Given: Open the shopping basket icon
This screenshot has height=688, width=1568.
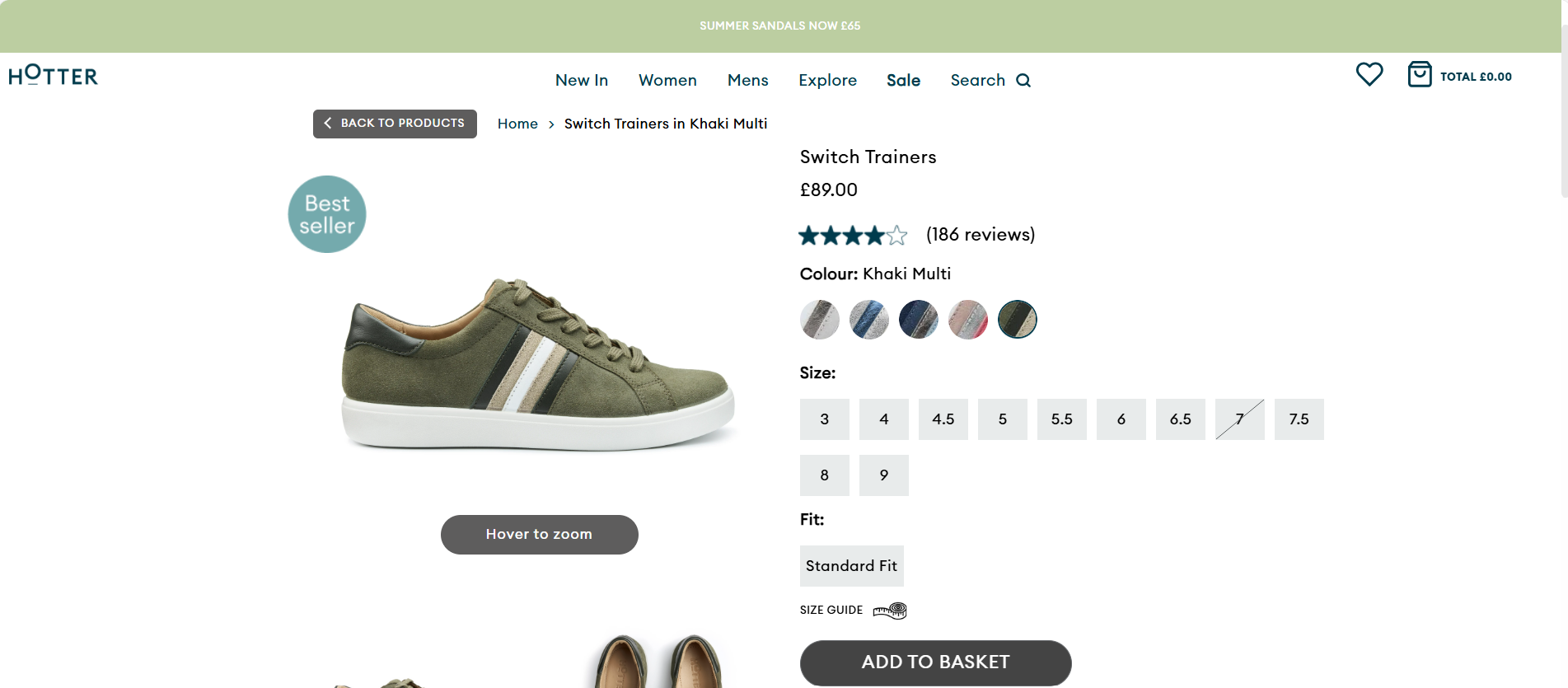Looking at the screenshot, I should [x=1419, y=74].
